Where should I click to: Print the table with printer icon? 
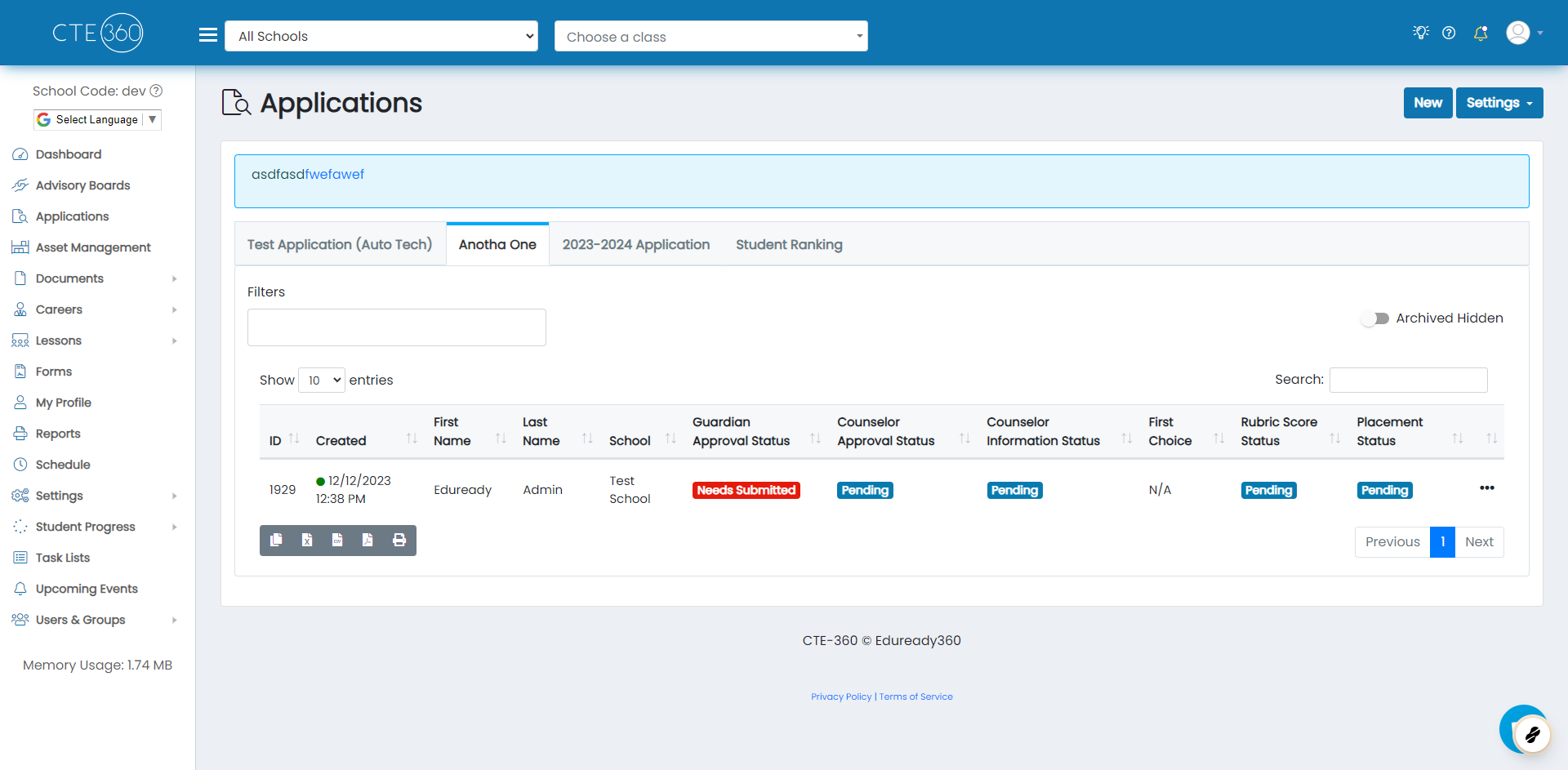coord(399,540)
